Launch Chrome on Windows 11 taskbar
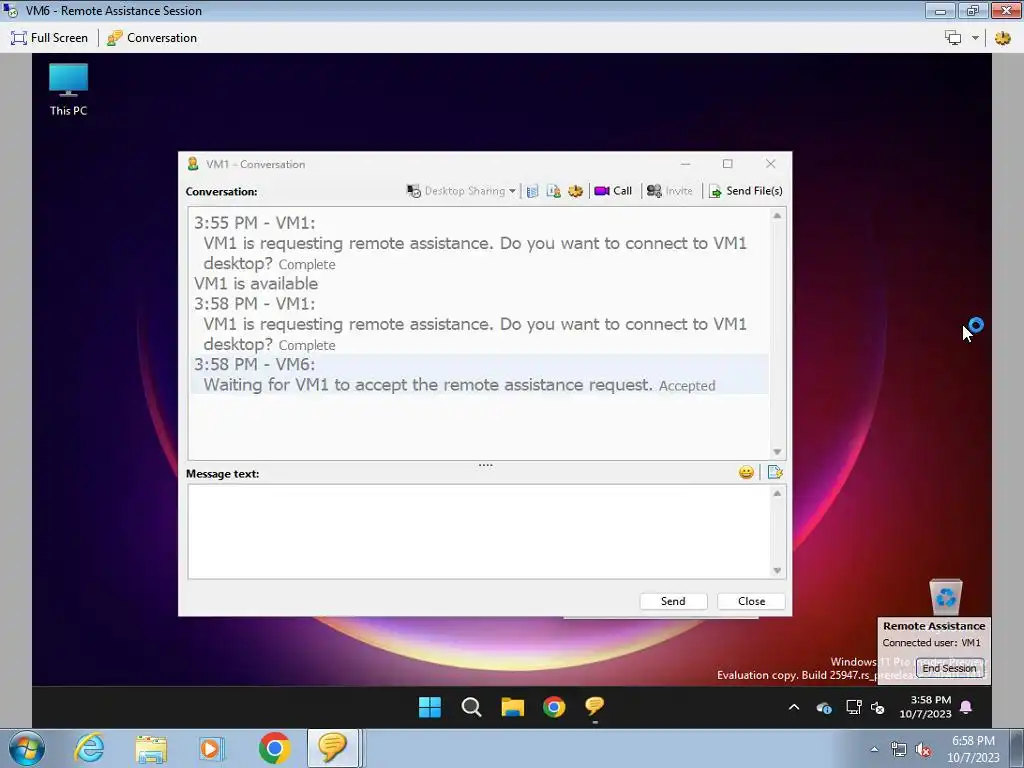This screenshot has width=1024, height=768. click(x=554, y=707)
